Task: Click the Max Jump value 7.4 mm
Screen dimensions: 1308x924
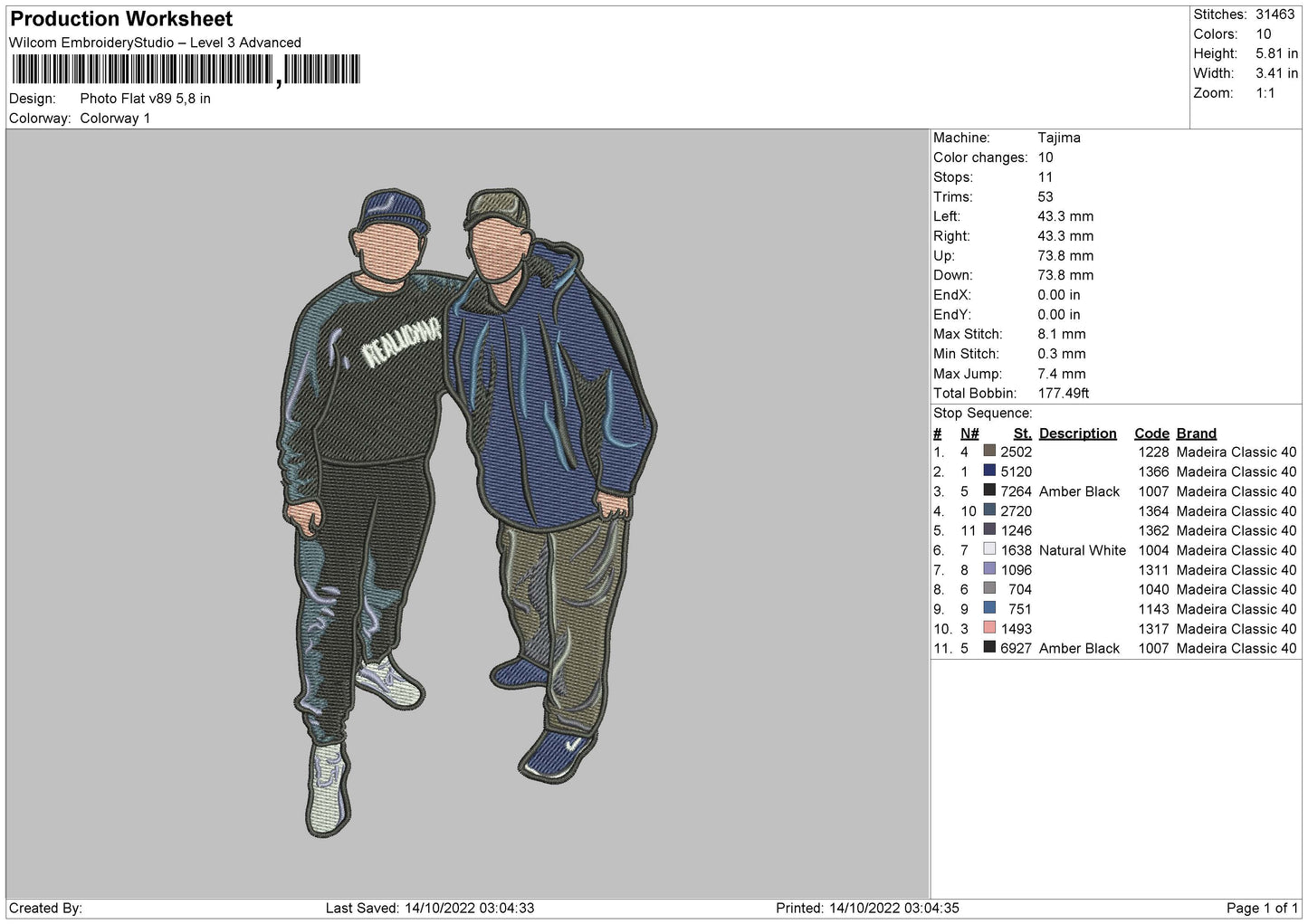Action: (x=1062, y=374)
